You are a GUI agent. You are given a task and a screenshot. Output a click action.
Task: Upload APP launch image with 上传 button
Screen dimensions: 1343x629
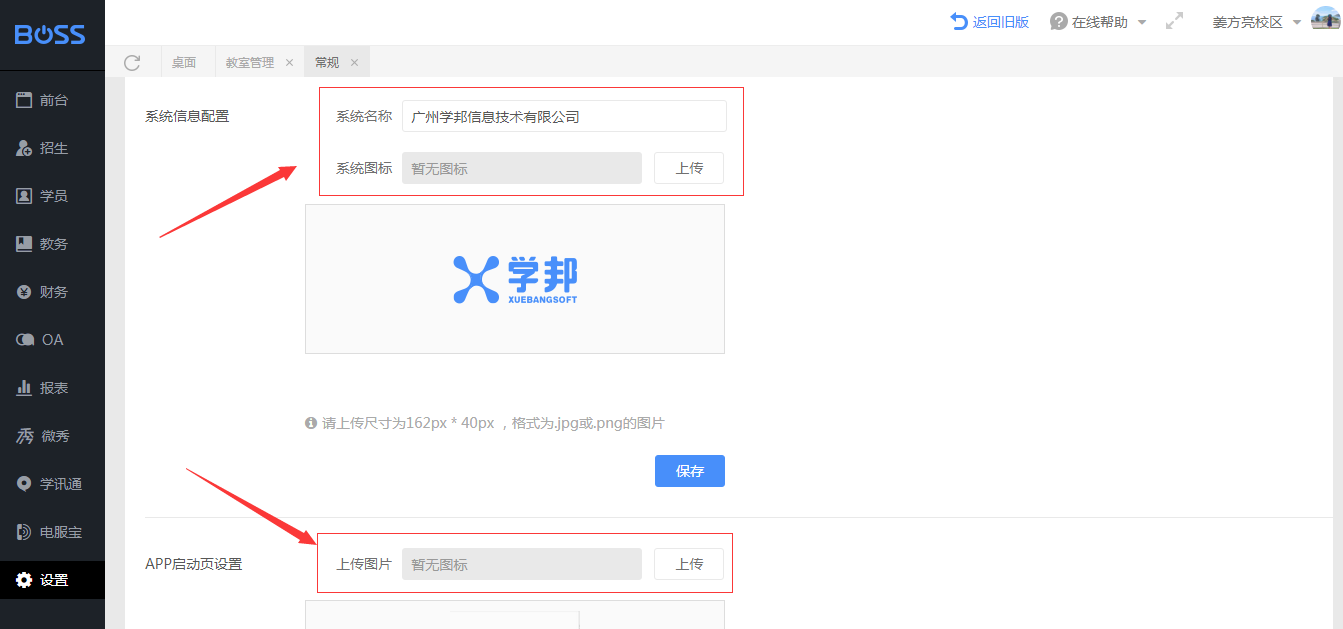(689, 564)
